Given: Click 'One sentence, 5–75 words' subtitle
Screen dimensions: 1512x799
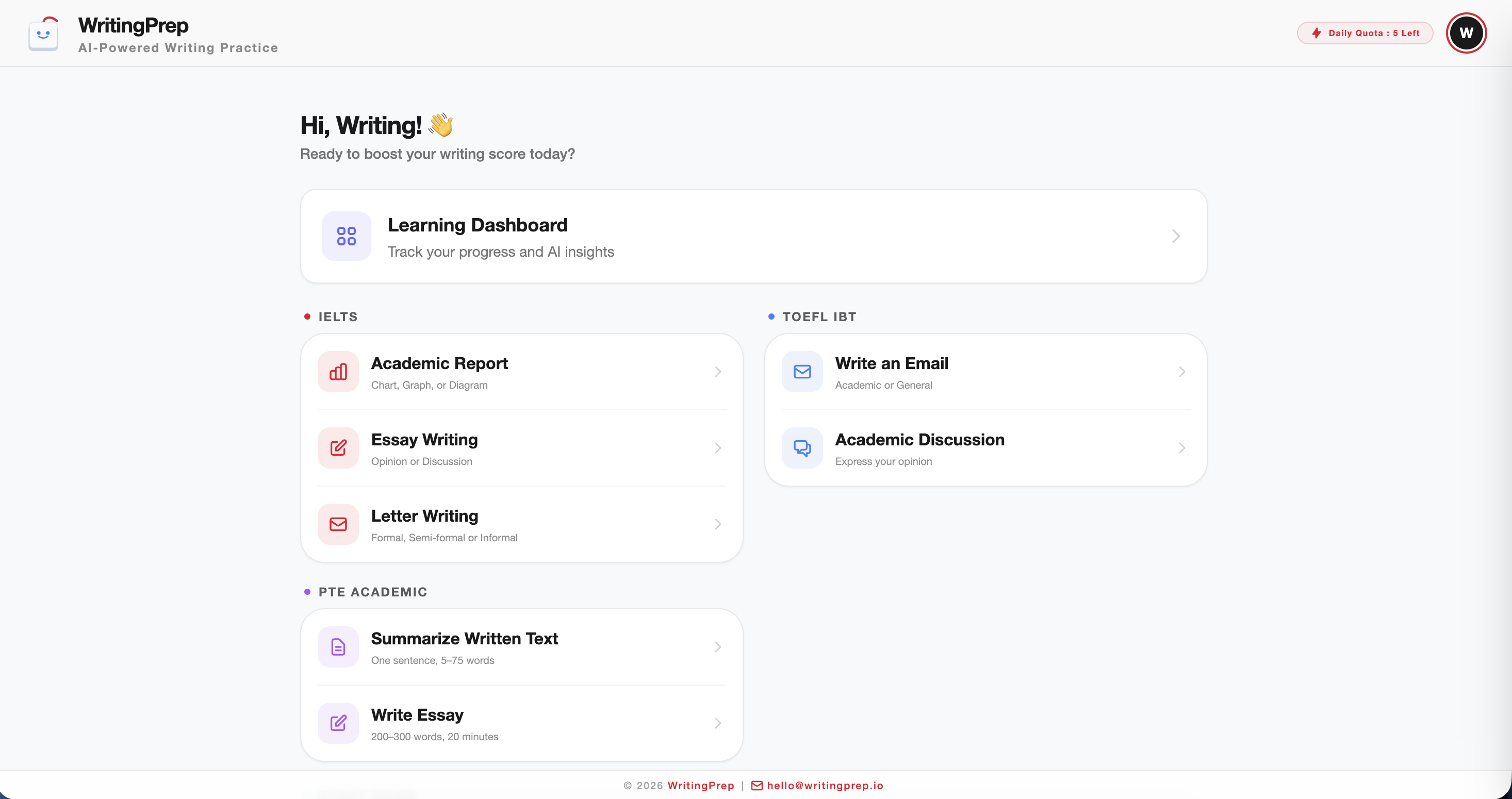Looking at the screenshot, I should coord(433,660).
